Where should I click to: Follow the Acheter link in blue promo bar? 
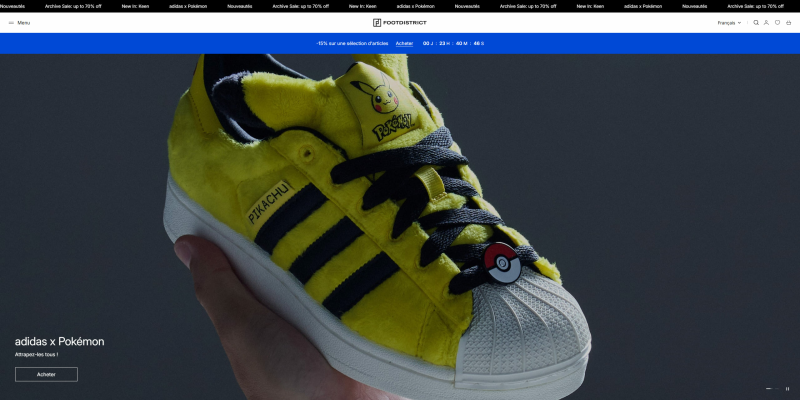(405, 43)
